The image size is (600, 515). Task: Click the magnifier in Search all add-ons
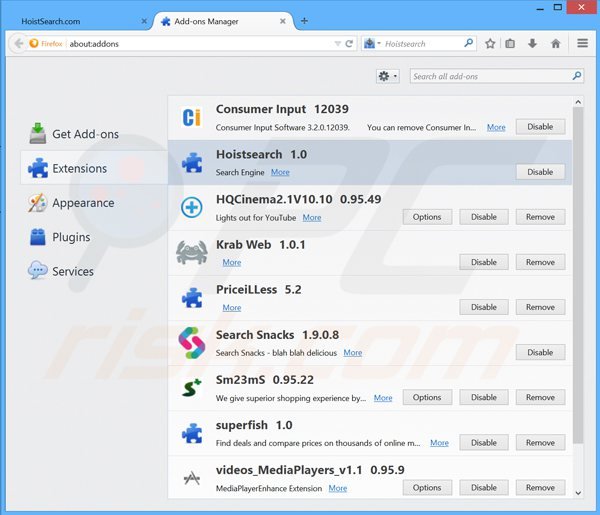pos(577,76)
